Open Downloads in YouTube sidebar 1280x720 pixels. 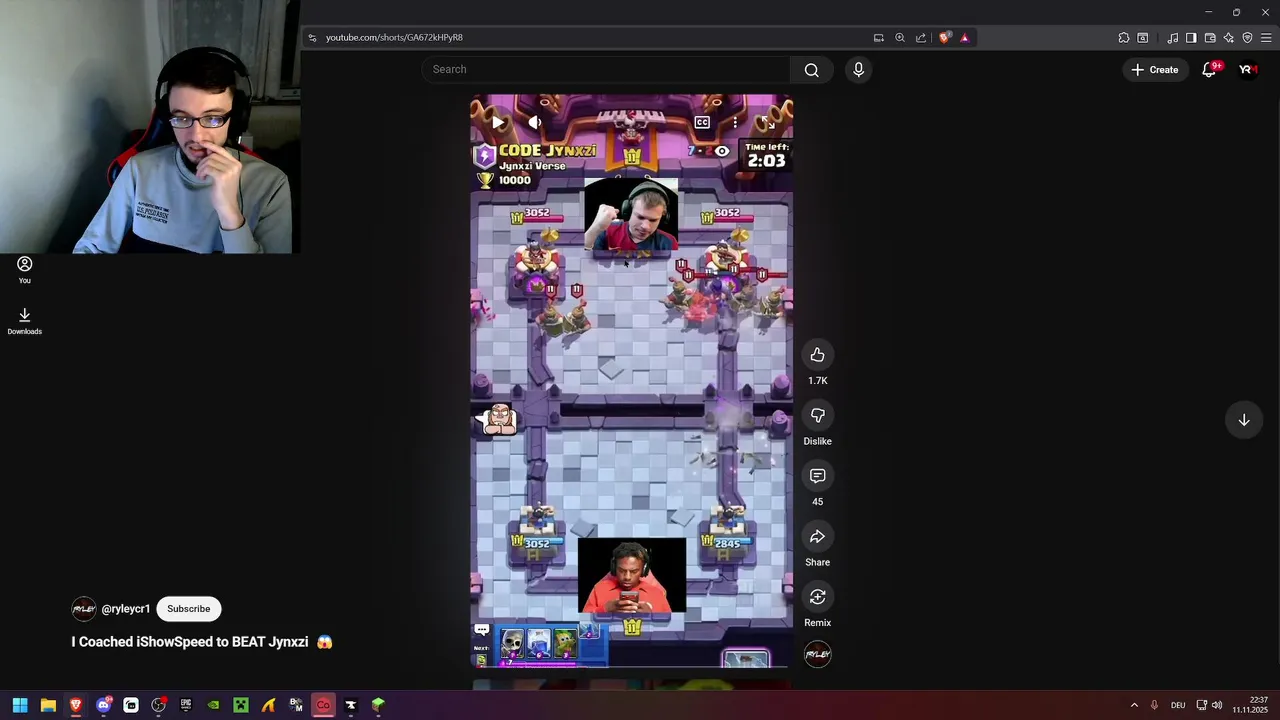pos(25,321)
